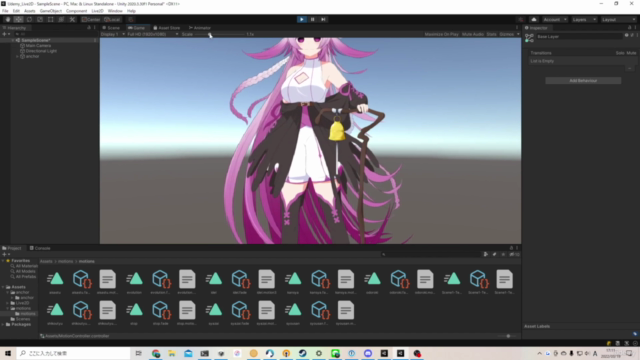The width and height of the screenshot is (640, 360).
Task: Select the syazai fade asset
Action: click(x=240, y=313)
